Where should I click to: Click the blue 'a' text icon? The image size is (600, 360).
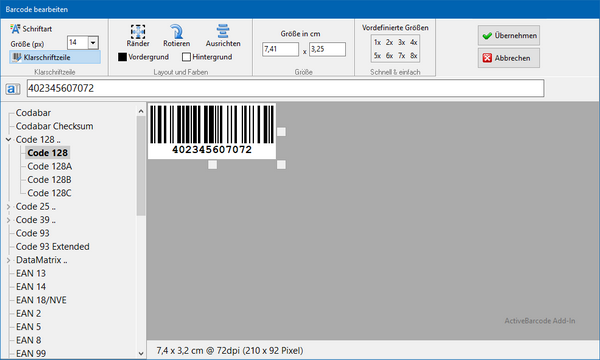[x=13, y=89]
